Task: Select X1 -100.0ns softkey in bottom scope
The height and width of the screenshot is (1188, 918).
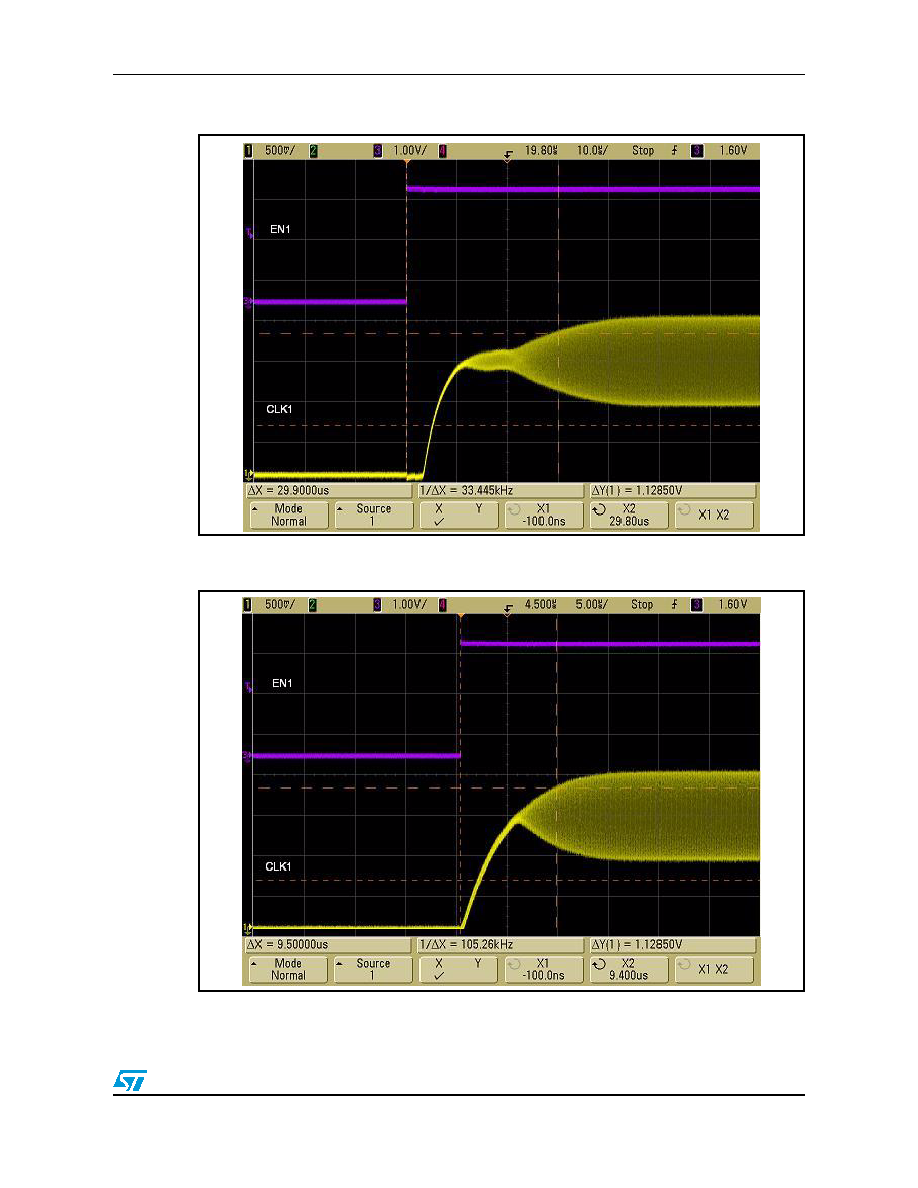Action: (x=544, y=970)
